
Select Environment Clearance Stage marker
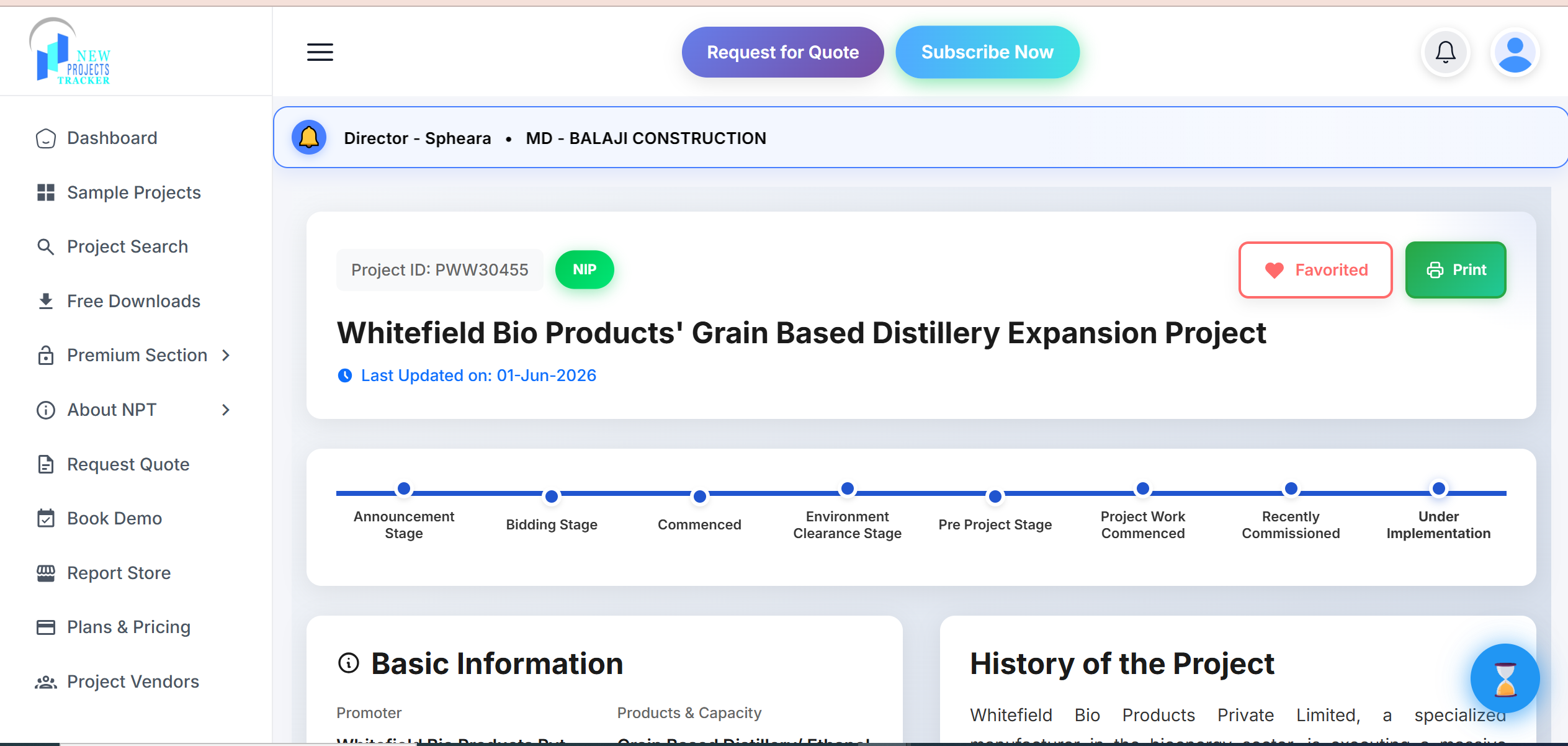tap(847, 489)
